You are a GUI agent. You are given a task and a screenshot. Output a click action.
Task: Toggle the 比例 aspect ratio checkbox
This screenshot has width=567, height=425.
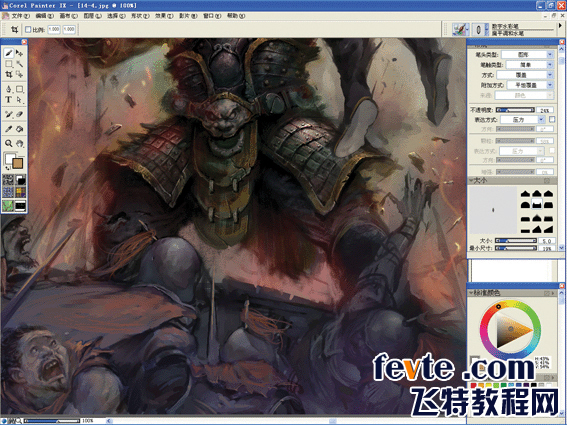pyautogui.click(x=28, y=29)
